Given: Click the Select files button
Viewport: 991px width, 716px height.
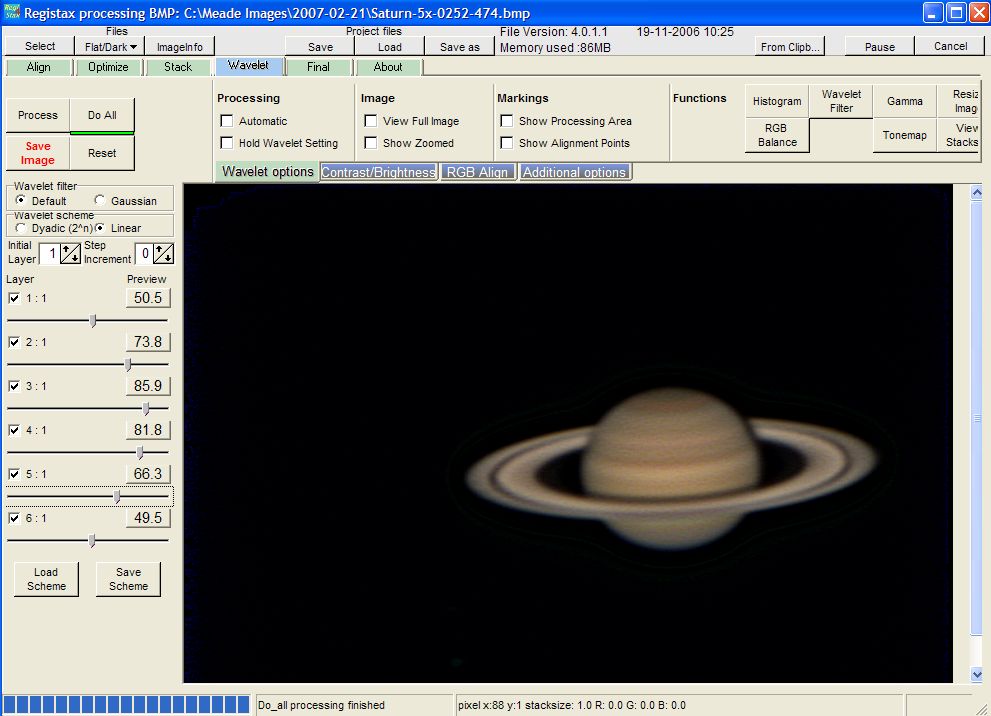Looking at the screenshot, I should 40,46.
